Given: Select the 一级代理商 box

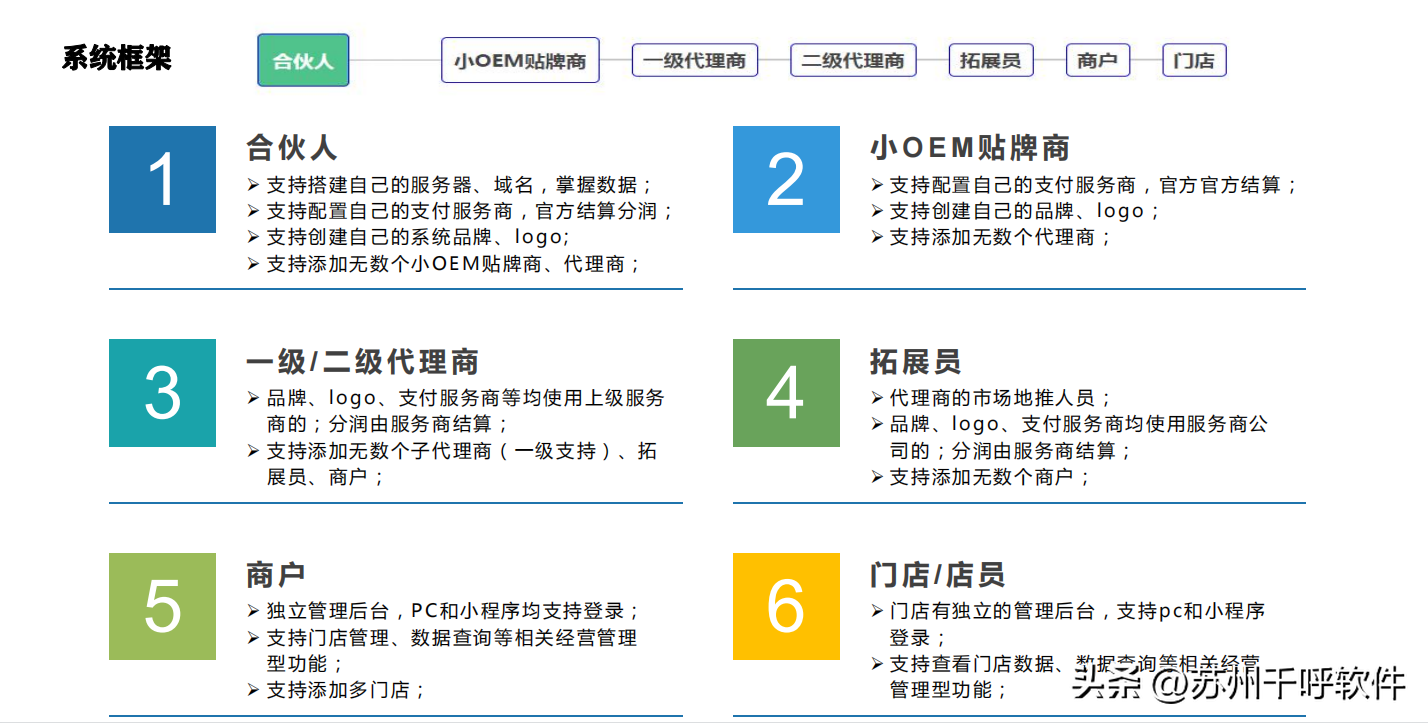Looking at the screenshot, I should tap(695, 60).
